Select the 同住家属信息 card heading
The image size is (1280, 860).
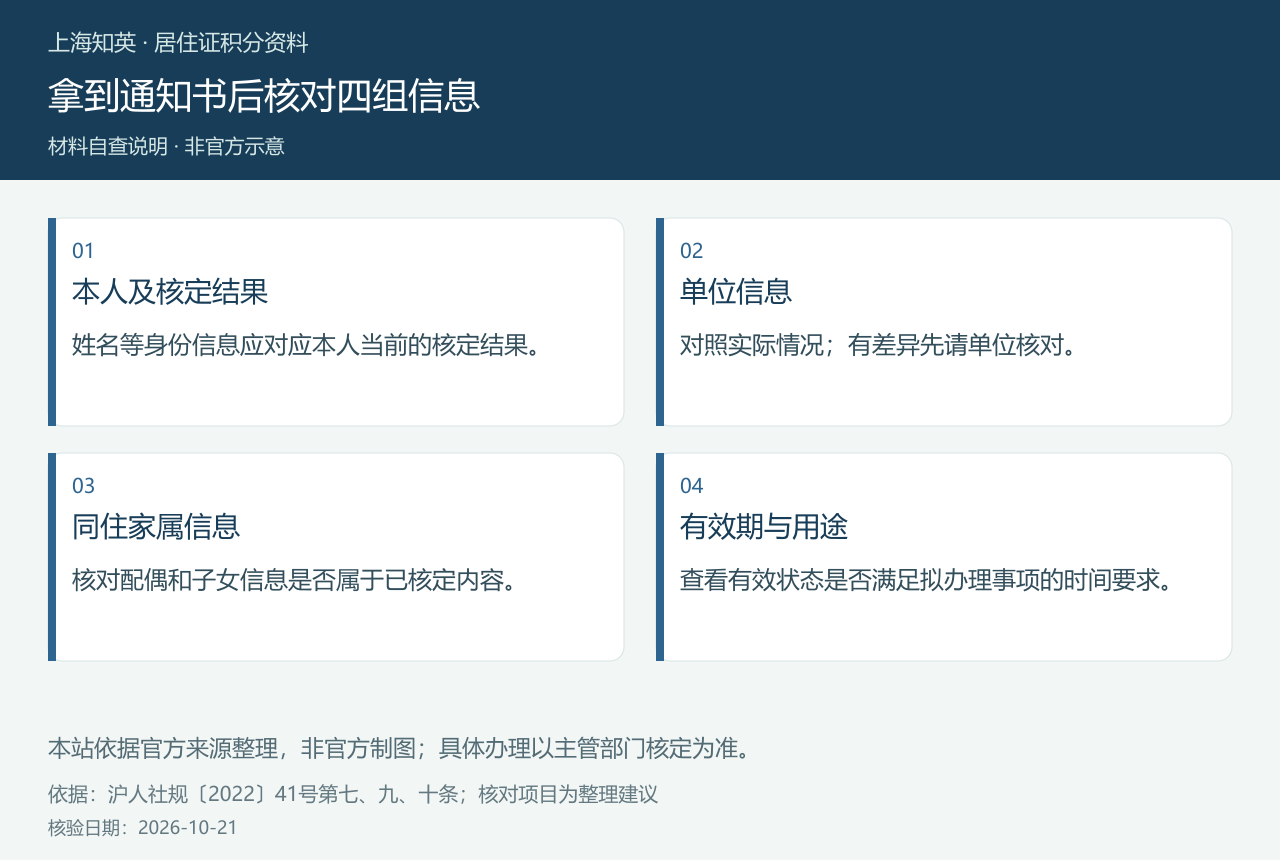pyautogui.click(x=156, y=527)
